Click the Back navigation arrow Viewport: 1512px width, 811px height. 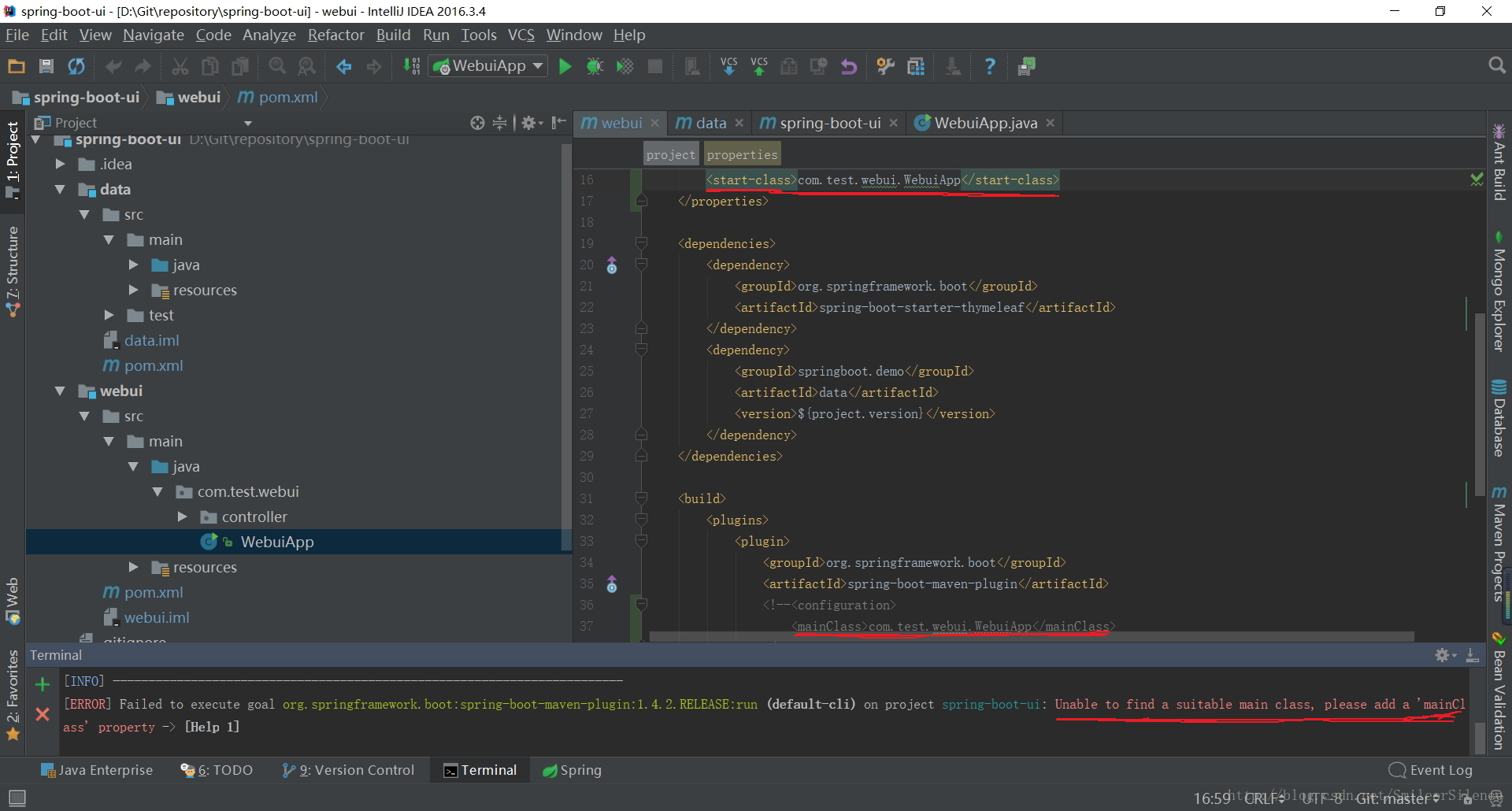pyautogui.click(x=344, y=67)
